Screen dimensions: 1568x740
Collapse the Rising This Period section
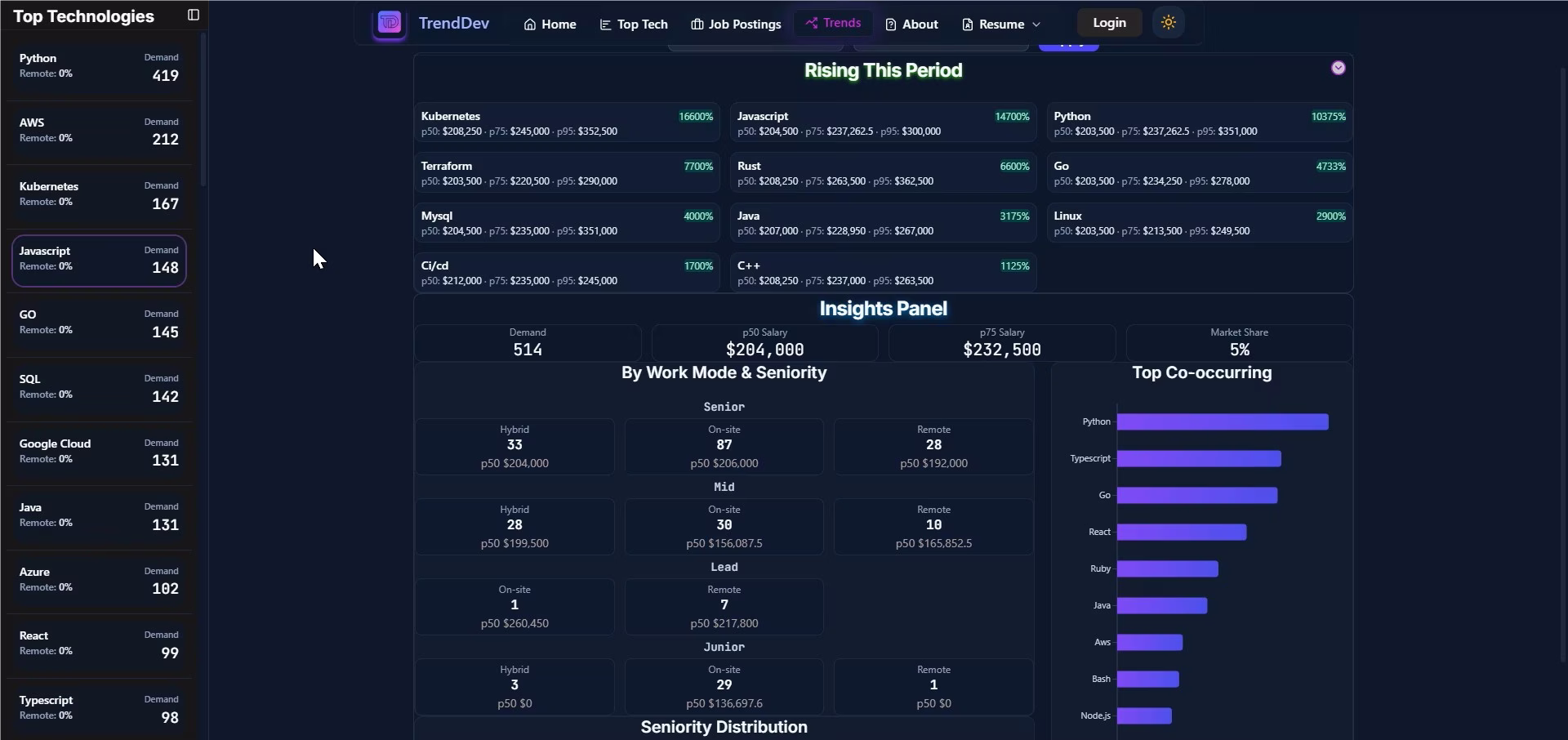tap(1338, 68)
